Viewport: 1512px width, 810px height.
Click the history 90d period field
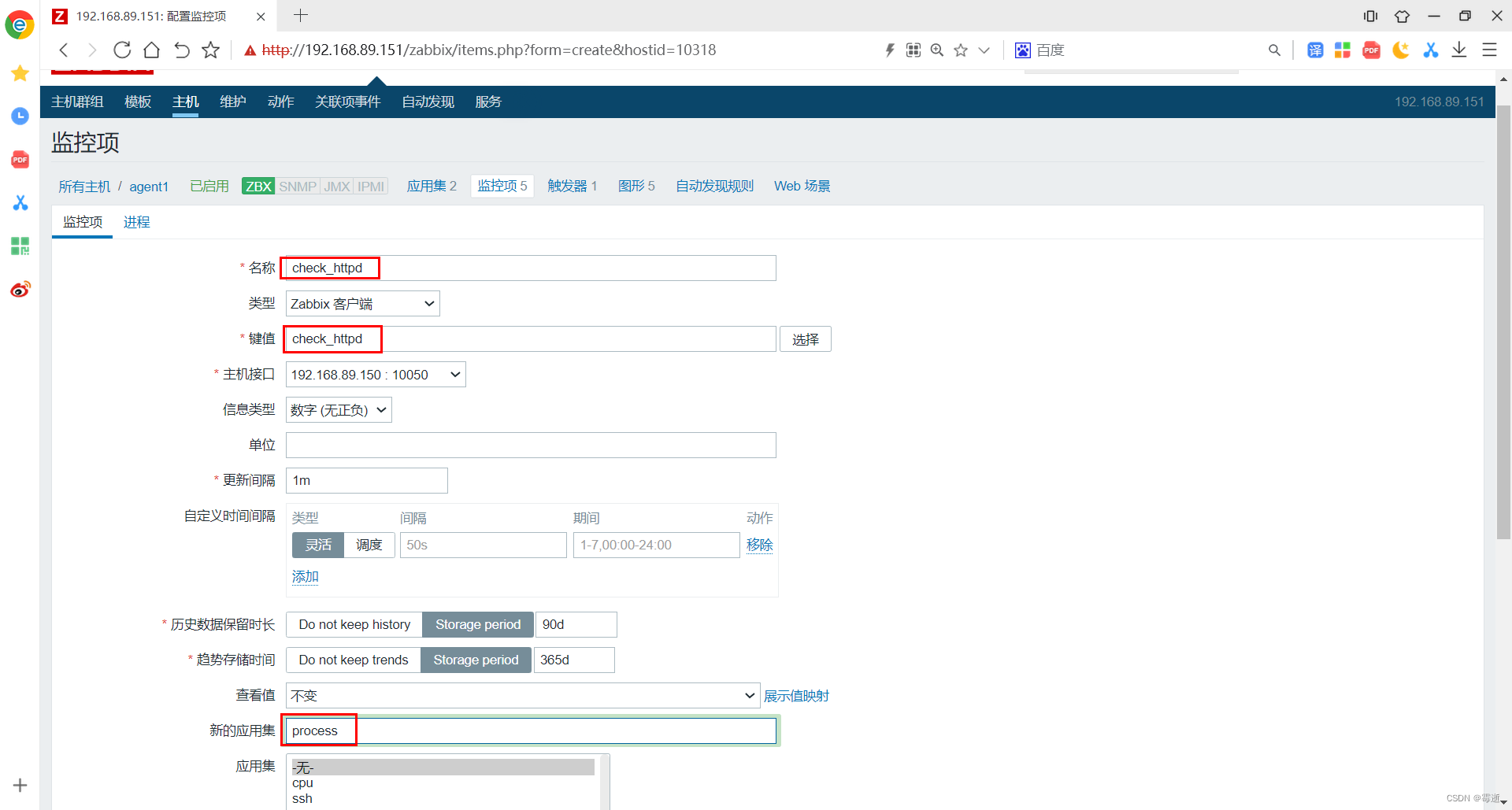point(576,624)
